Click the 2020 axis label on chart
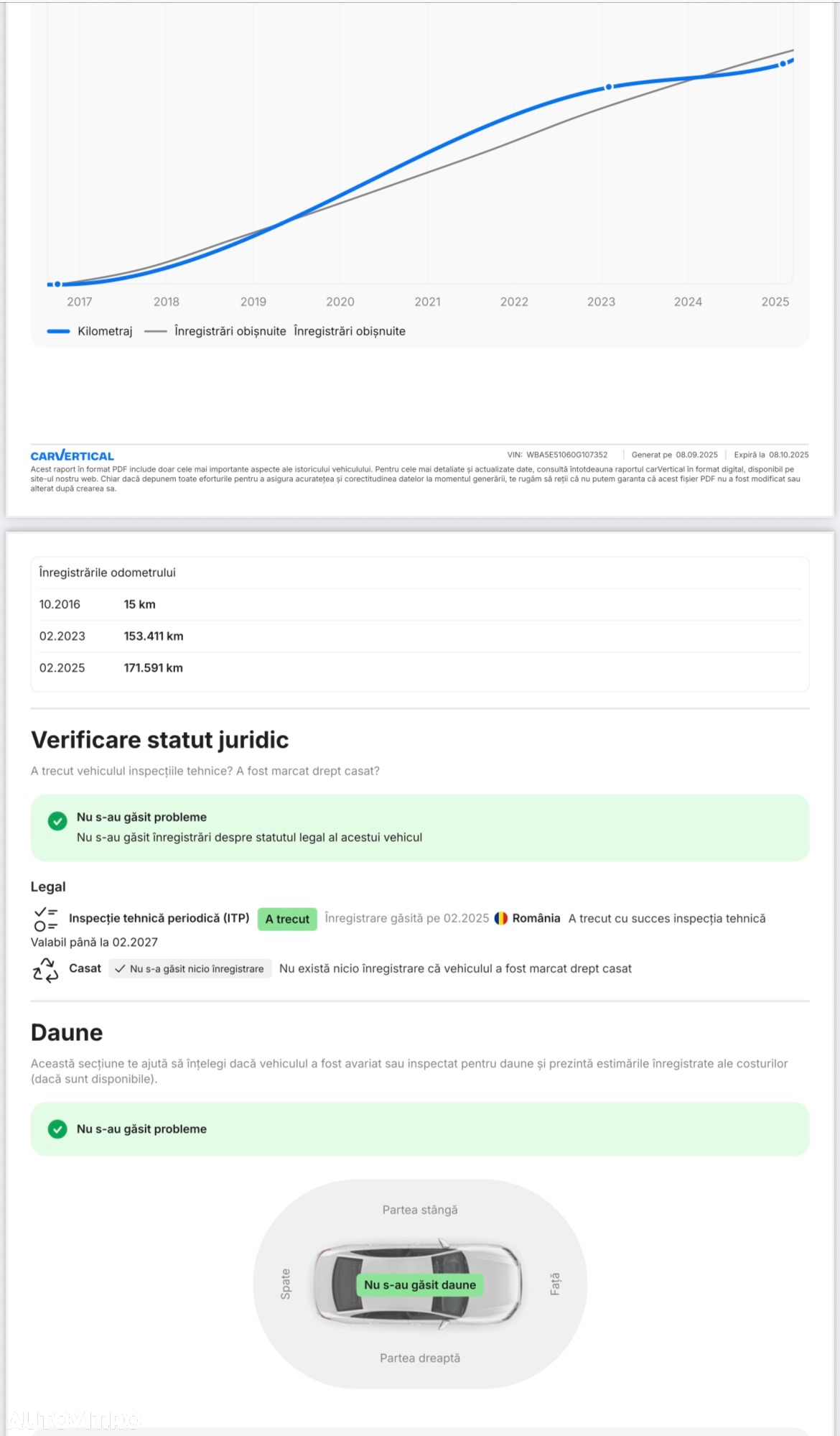 click(x=340, y=302)
